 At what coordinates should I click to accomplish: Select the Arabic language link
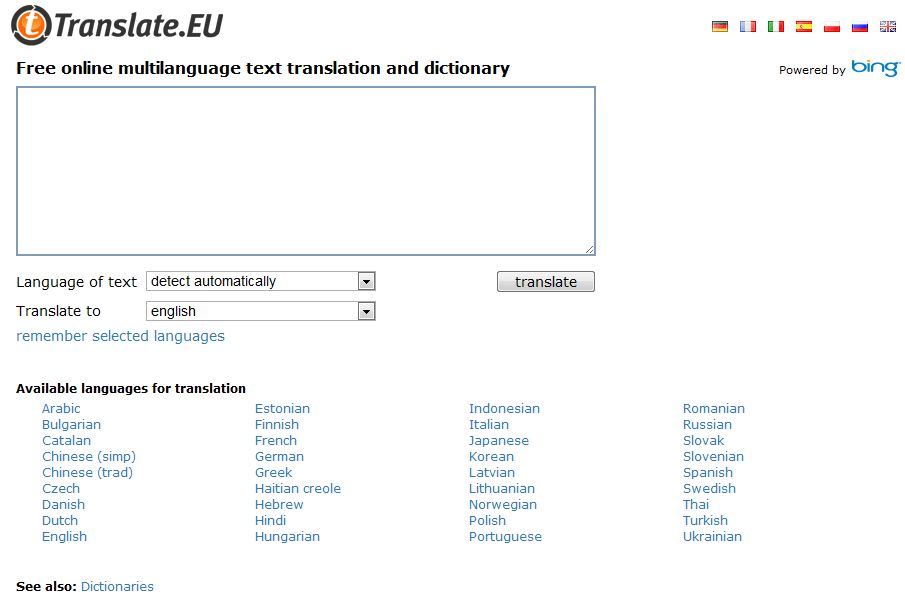[61, 408]
